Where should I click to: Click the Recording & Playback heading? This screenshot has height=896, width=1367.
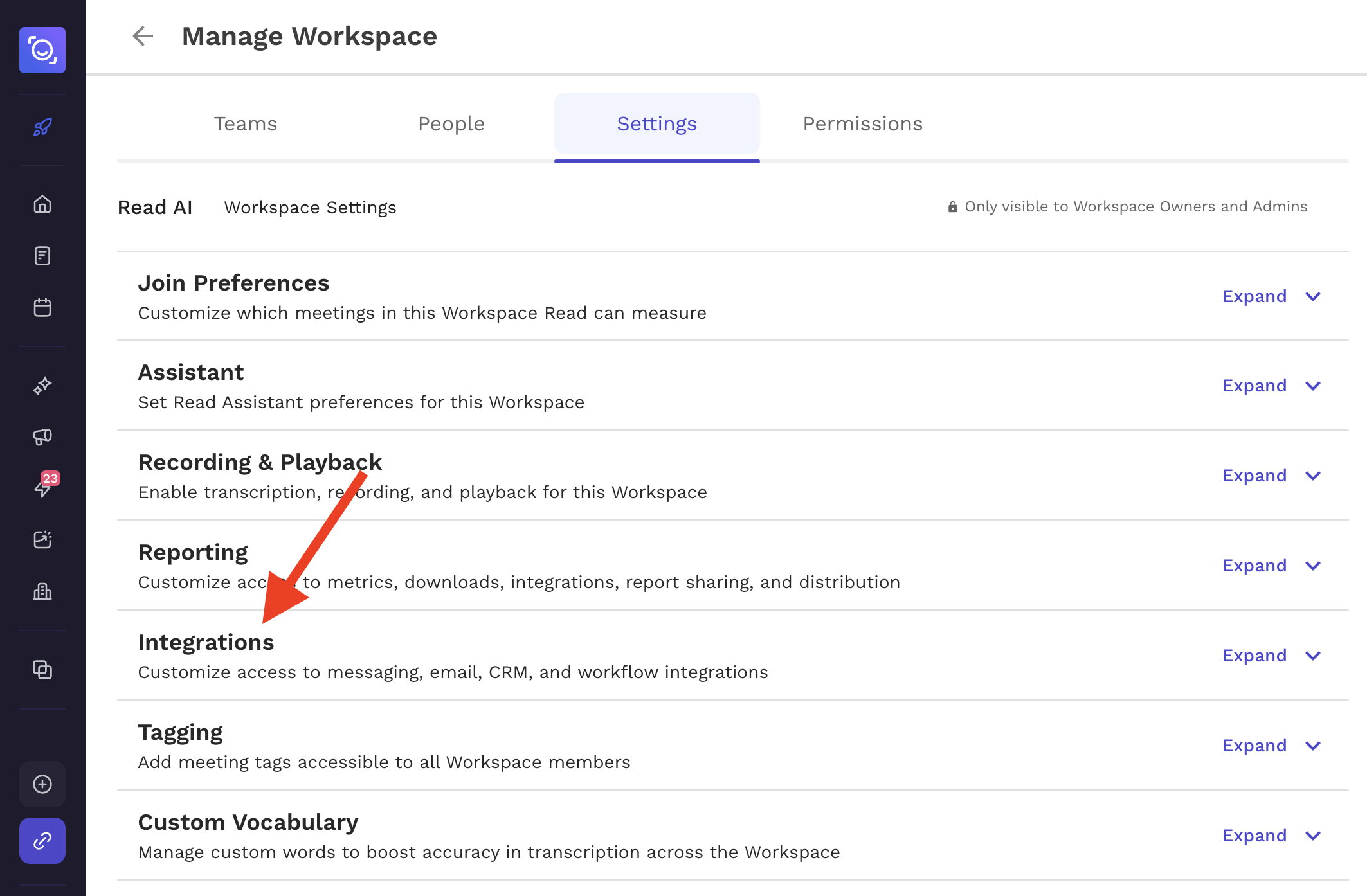(260, 462)
